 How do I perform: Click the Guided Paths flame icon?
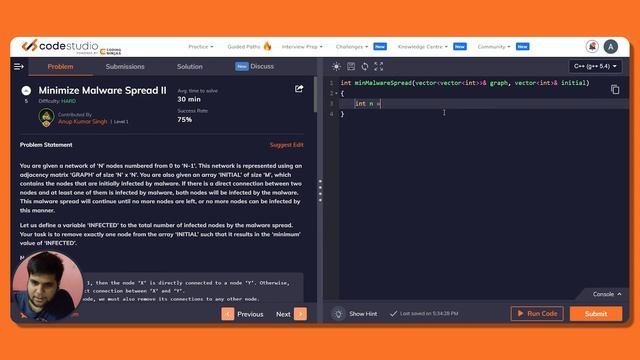coord(267,46)
